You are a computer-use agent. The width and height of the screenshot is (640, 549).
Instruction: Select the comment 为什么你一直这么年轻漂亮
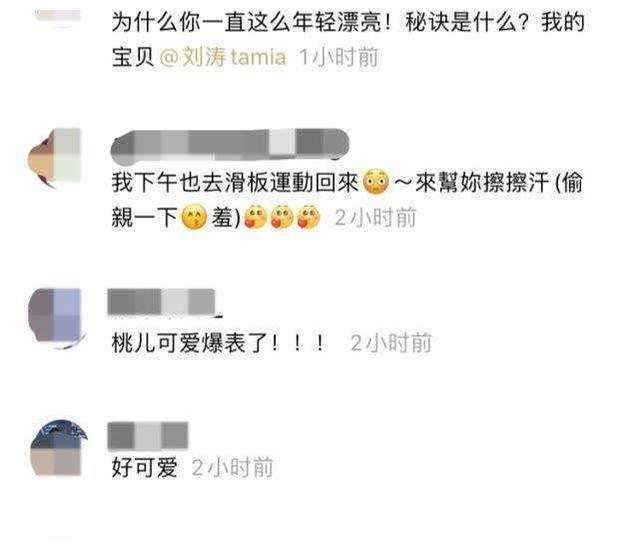coord(348,39)
